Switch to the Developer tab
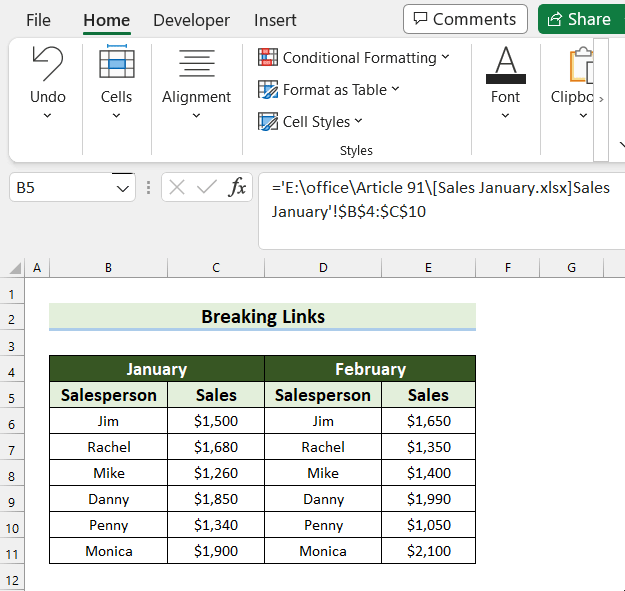This screenshot has width=625, height=591. click(191, 20)
